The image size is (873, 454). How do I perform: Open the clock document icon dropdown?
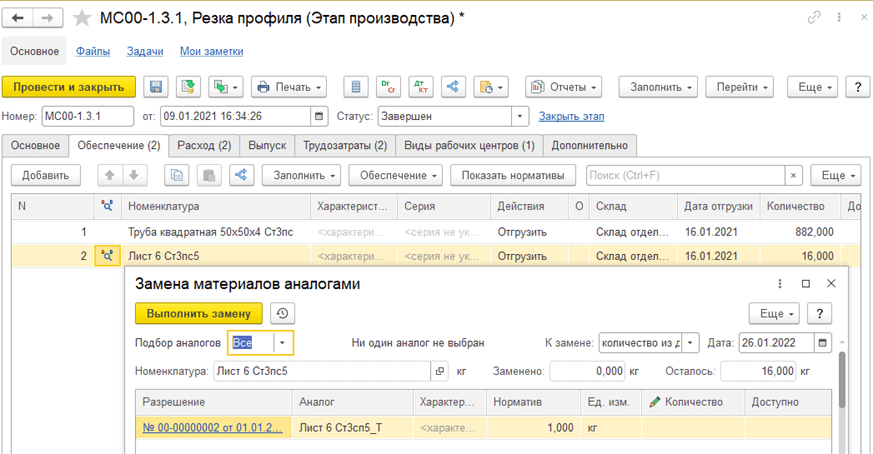pos(491,87)
